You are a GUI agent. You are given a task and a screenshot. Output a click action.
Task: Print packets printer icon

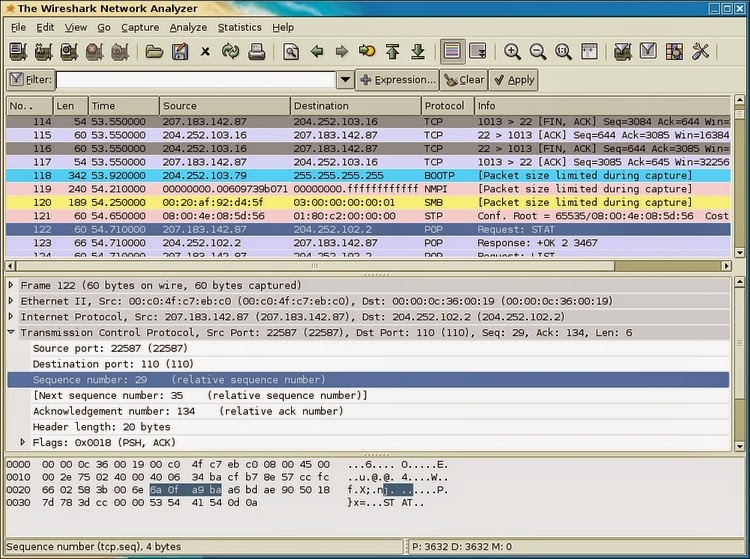click(256, 51)
